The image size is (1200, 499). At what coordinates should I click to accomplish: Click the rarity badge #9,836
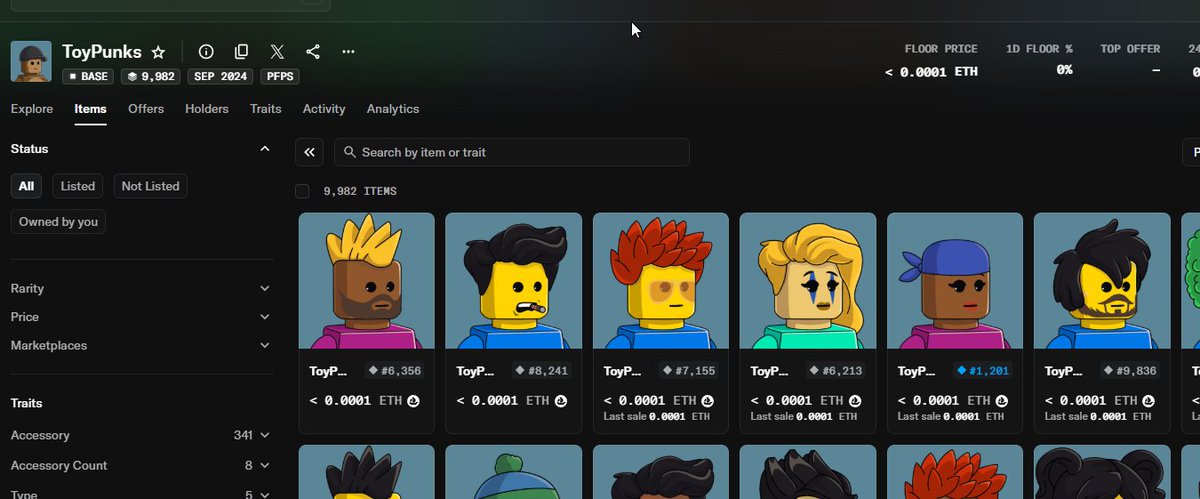1130,371
